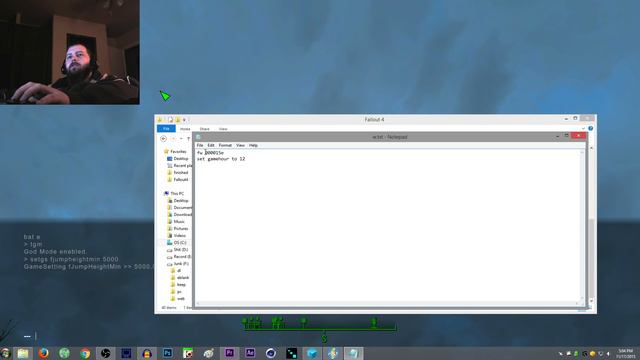The height and width of the screenshot is (360, 640).
Task: Open the quick access toolbar customize dropdown
Action: [184, 120]
